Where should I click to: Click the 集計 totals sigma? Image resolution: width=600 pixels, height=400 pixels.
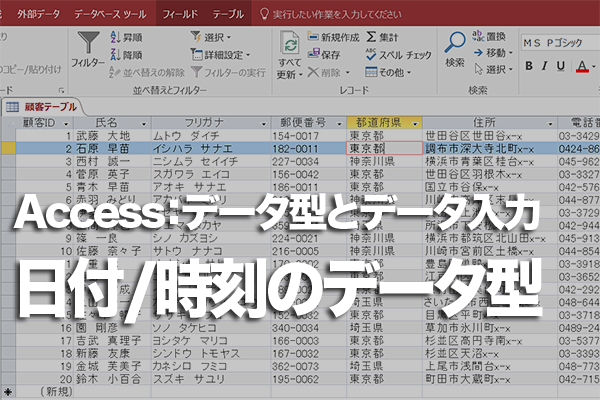(382, 37)
